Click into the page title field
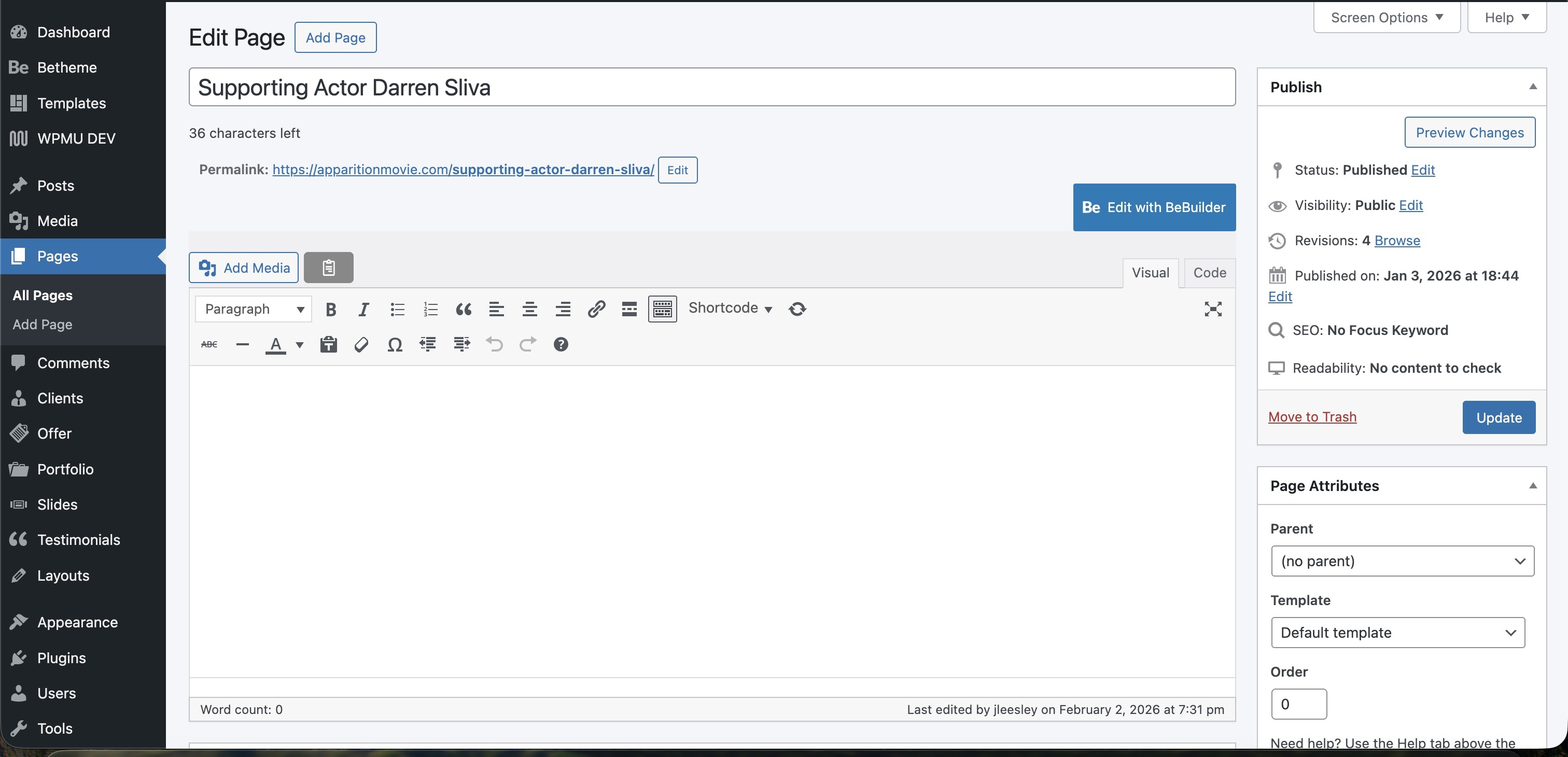1568x757 pixels. point(711,87)
